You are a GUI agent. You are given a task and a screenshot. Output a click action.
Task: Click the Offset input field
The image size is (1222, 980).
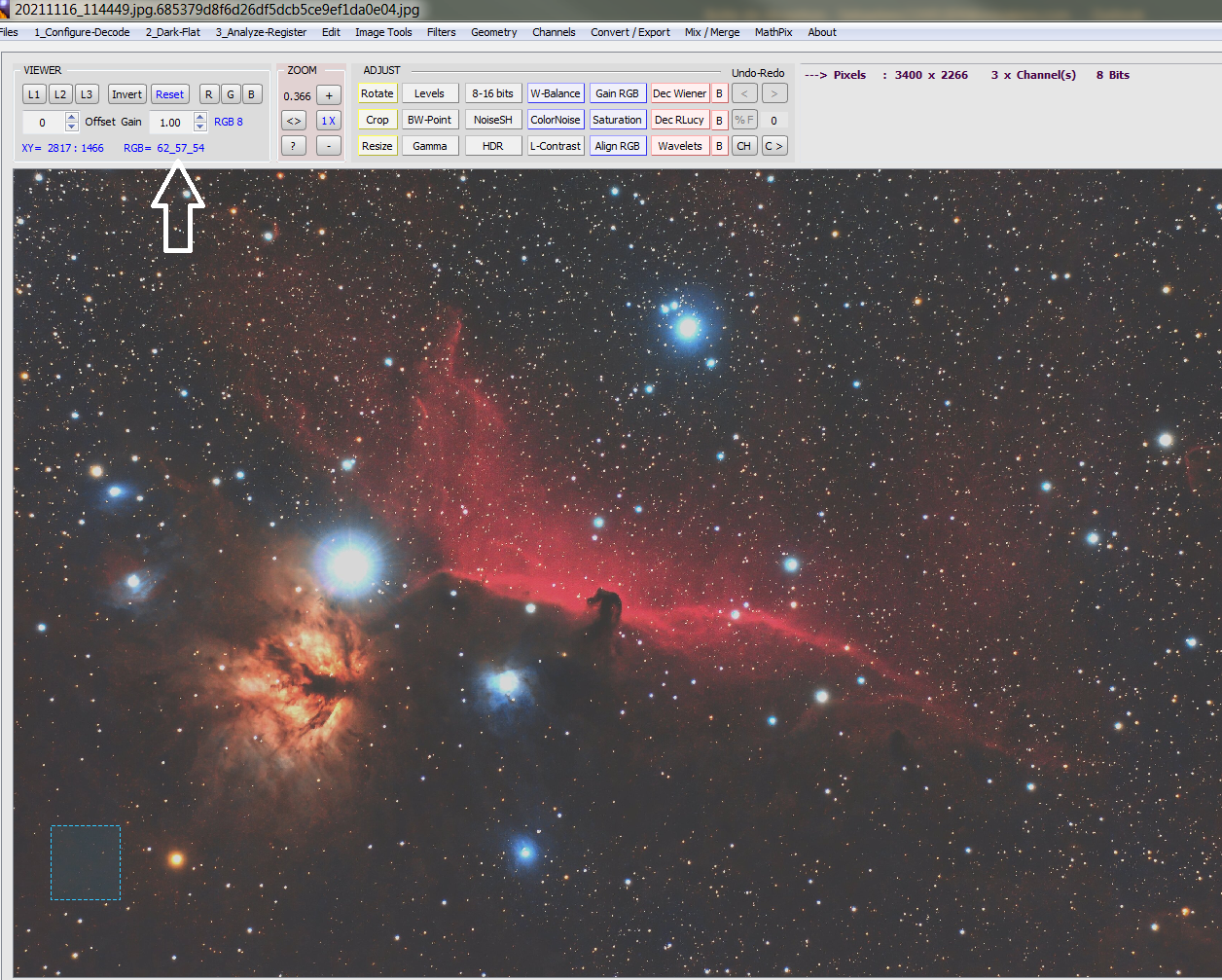pyautogui.click(x=44, y=123)
